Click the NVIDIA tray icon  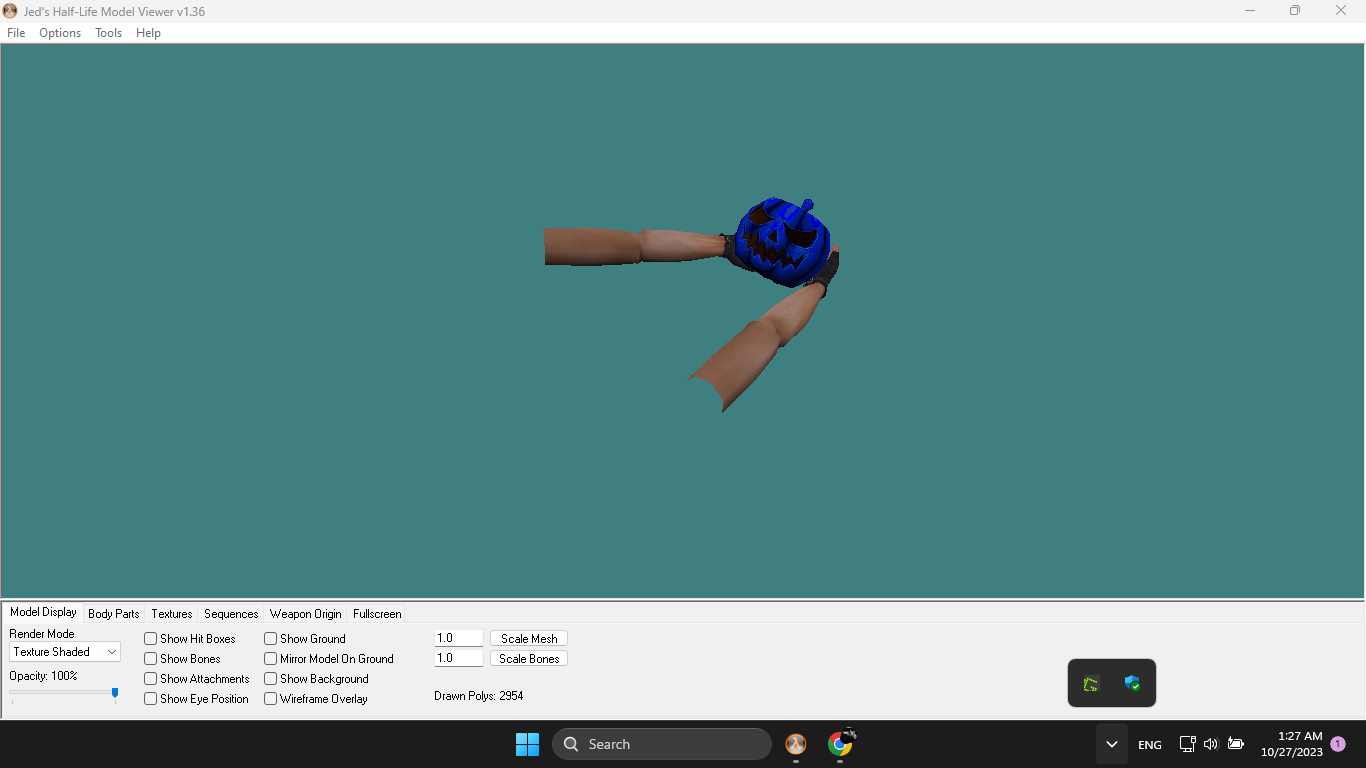pyautogui.click(x=1091, y=684)
